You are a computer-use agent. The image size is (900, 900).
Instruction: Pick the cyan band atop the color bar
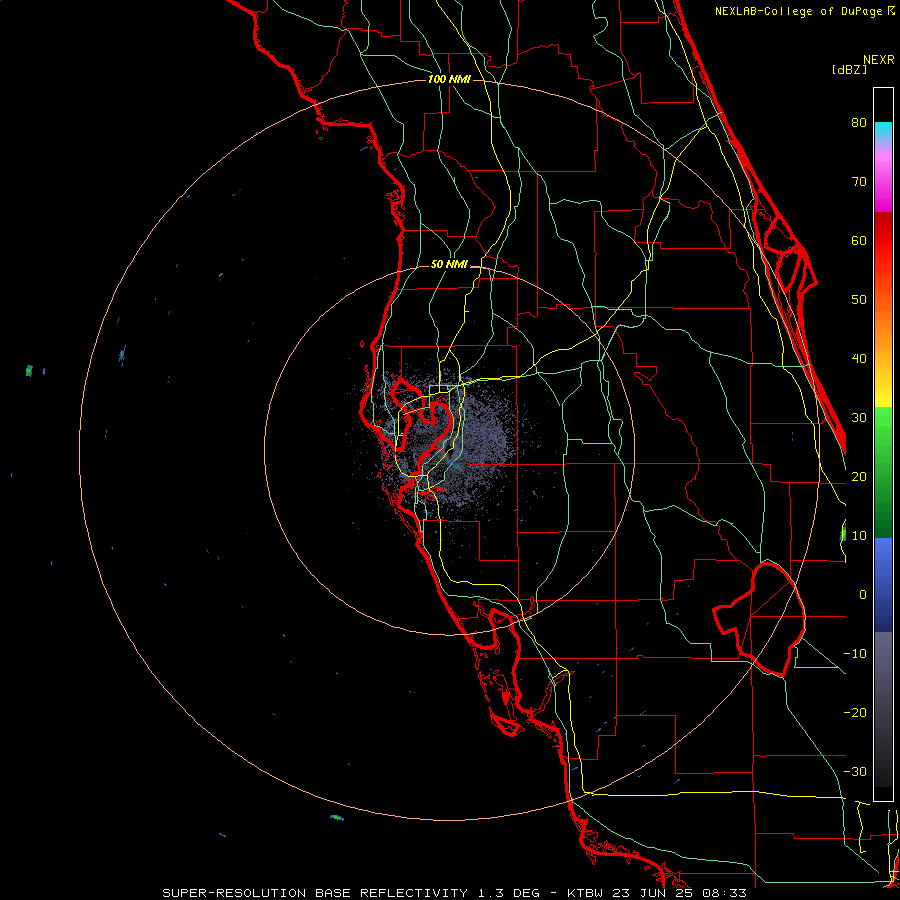883,132
